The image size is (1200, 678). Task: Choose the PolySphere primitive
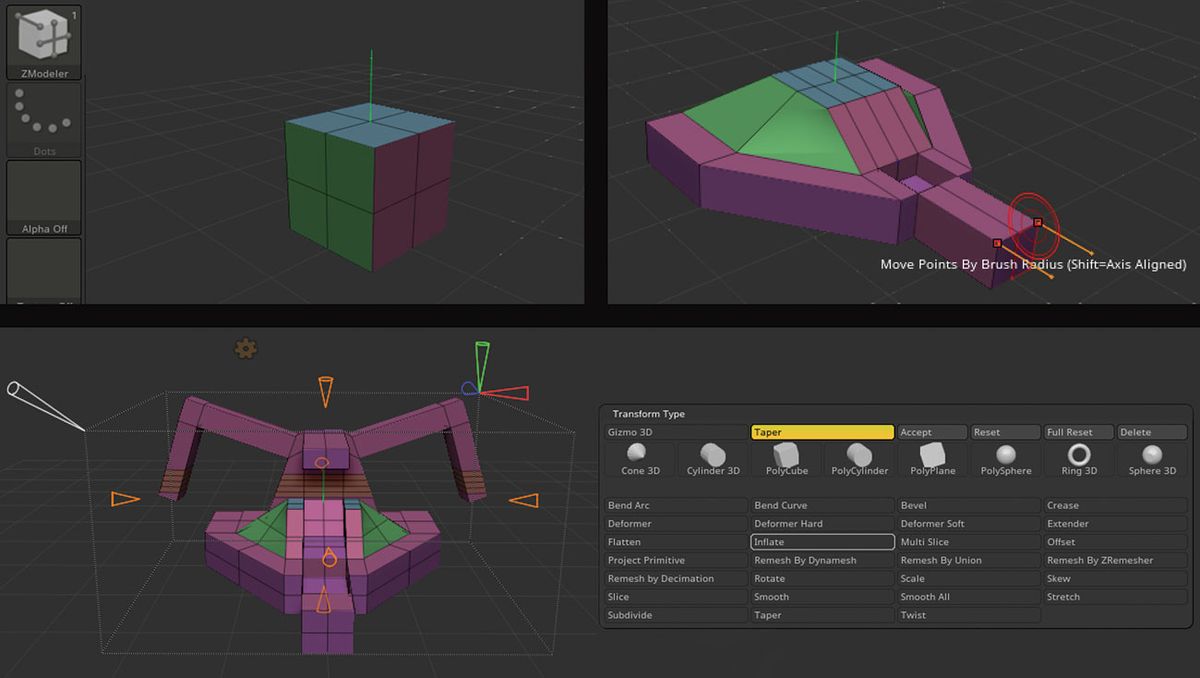point(1004,460)
